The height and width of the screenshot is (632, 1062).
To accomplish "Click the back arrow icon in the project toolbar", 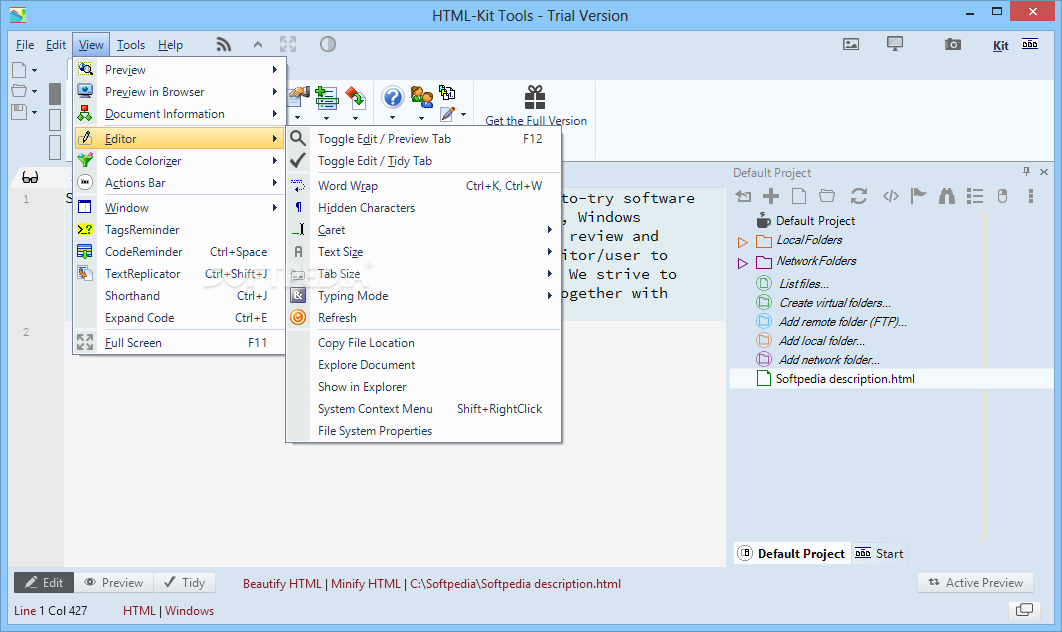I will point(743,196).
